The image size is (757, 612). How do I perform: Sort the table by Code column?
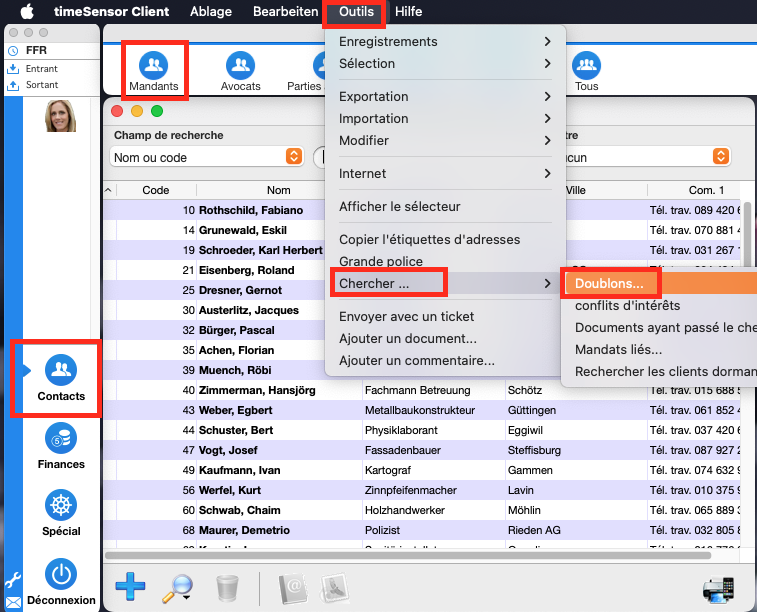[156, 190]
